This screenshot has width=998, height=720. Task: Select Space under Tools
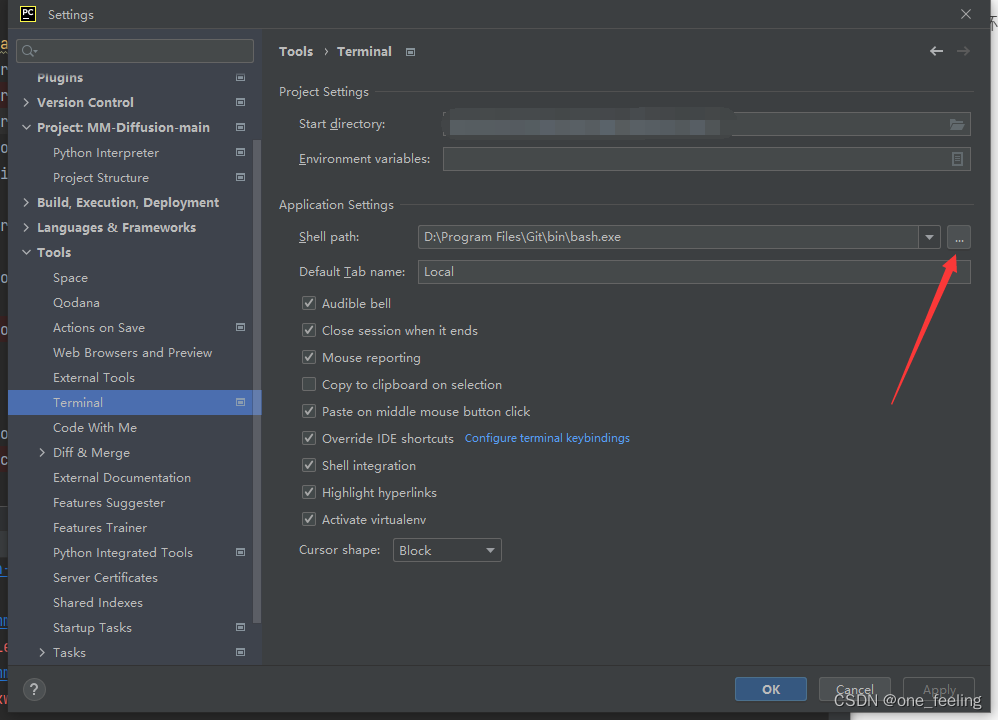click(x=70, y=278)
